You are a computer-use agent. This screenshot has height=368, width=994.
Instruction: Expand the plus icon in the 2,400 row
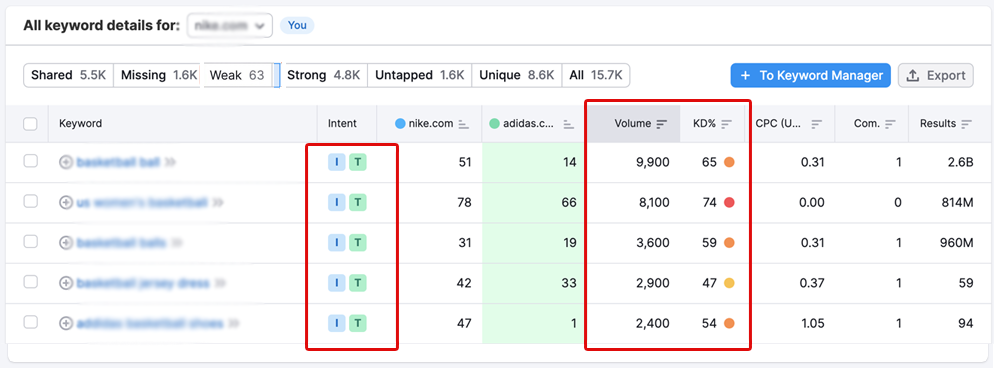65,324
